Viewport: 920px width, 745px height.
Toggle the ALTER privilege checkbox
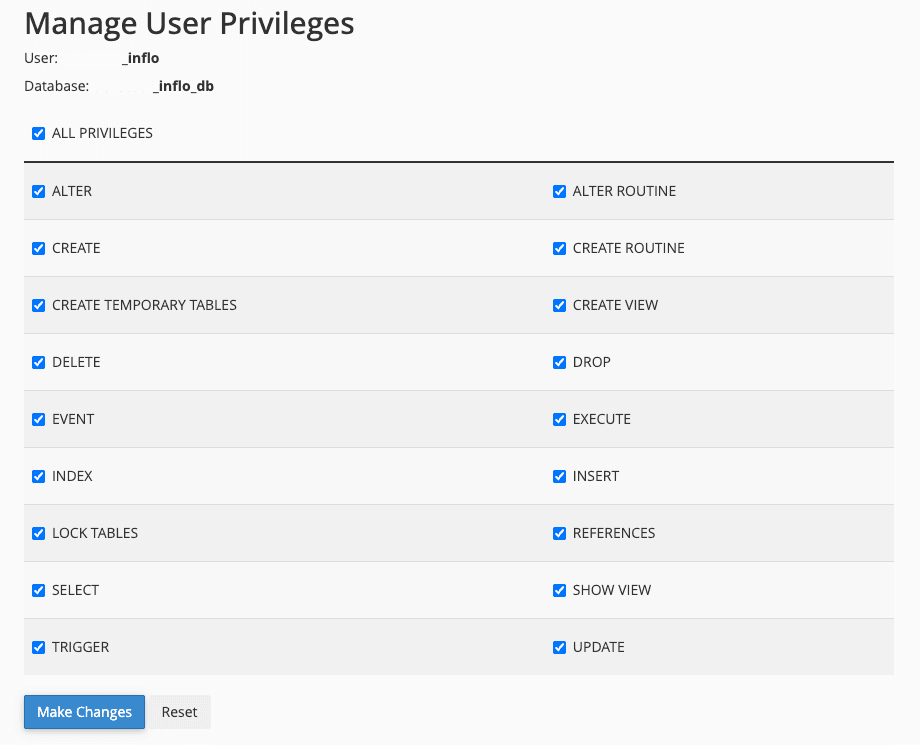click(x=39, y=191)
